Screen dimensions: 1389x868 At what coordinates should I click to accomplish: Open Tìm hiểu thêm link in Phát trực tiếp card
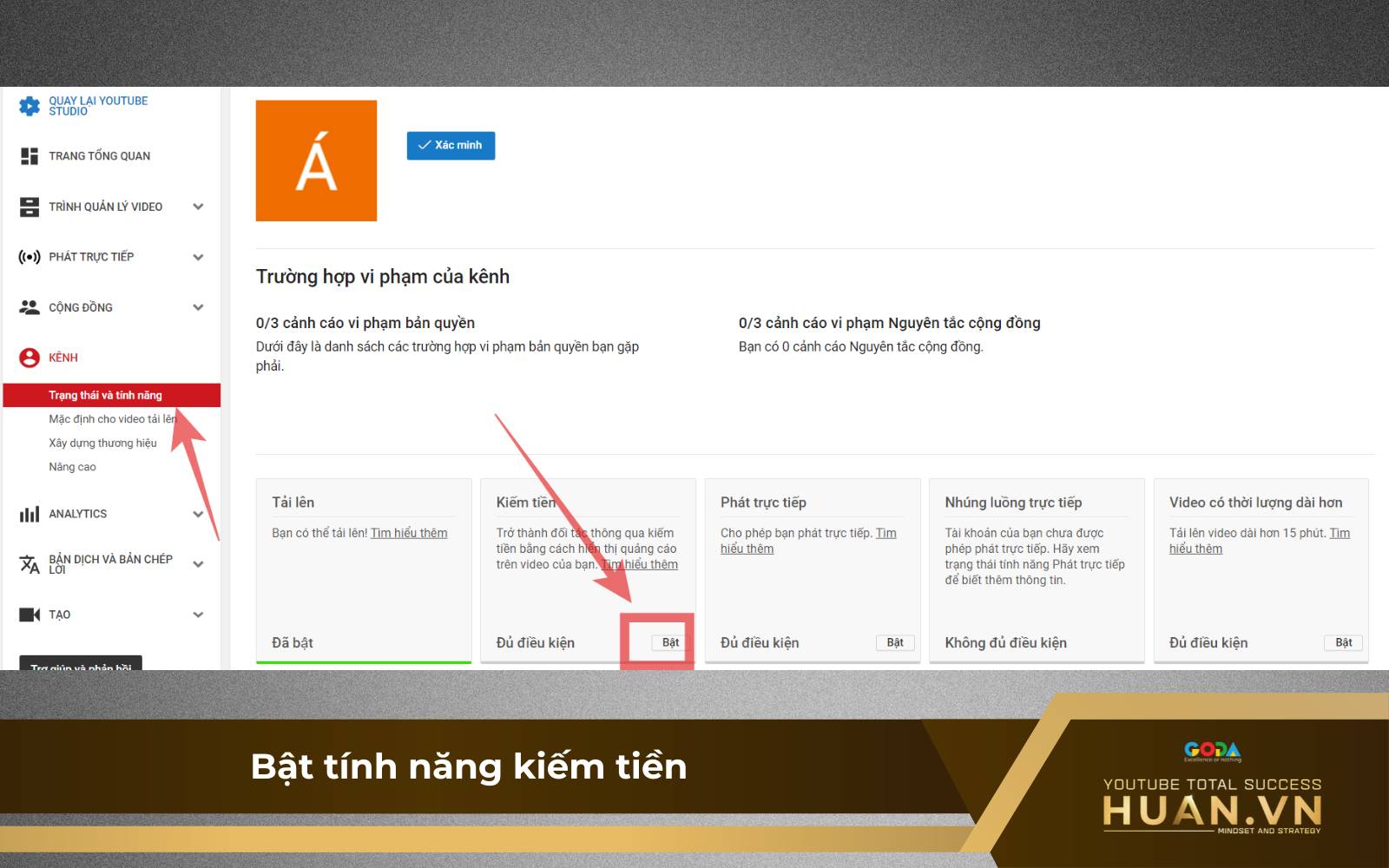(x=808, y=541)
